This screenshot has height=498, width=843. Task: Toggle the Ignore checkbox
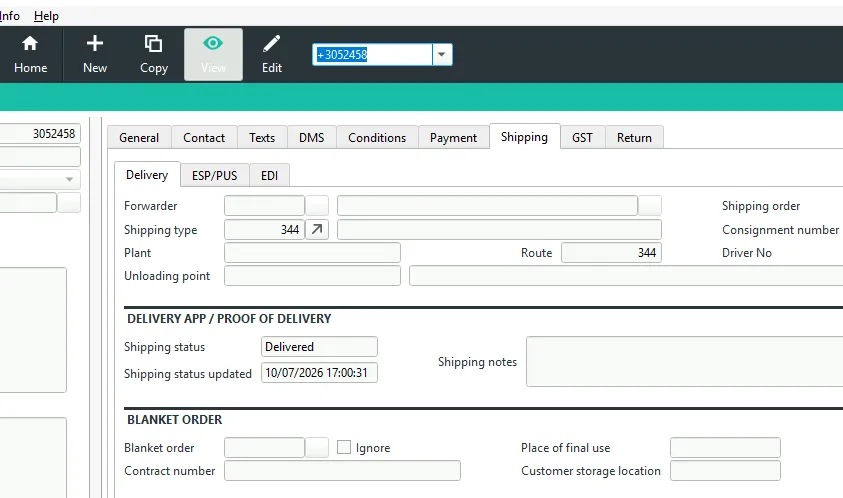344,447
